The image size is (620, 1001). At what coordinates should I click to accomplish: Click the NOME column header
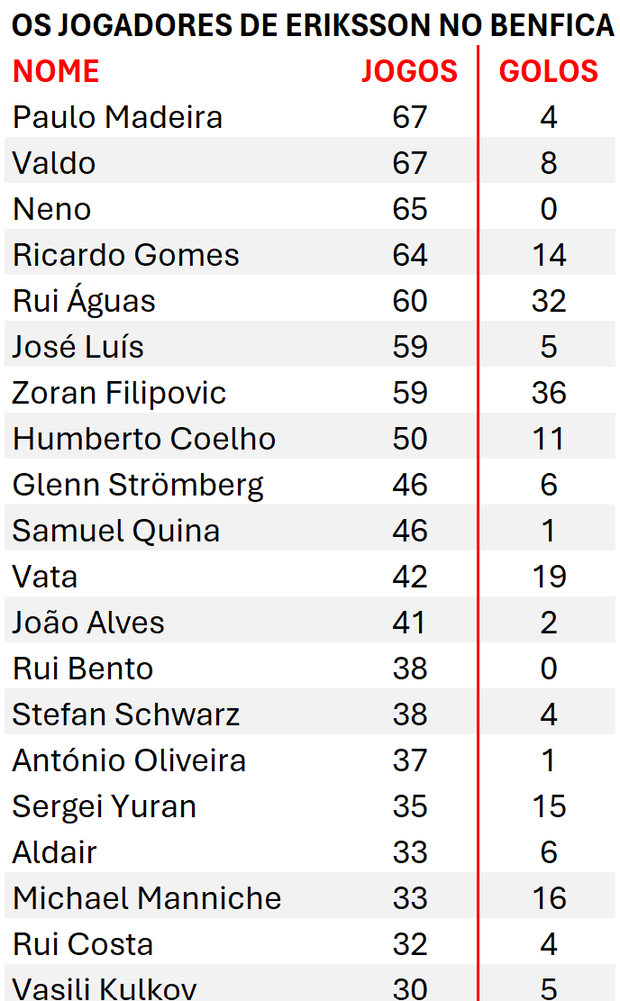click(x=56, y=71)
